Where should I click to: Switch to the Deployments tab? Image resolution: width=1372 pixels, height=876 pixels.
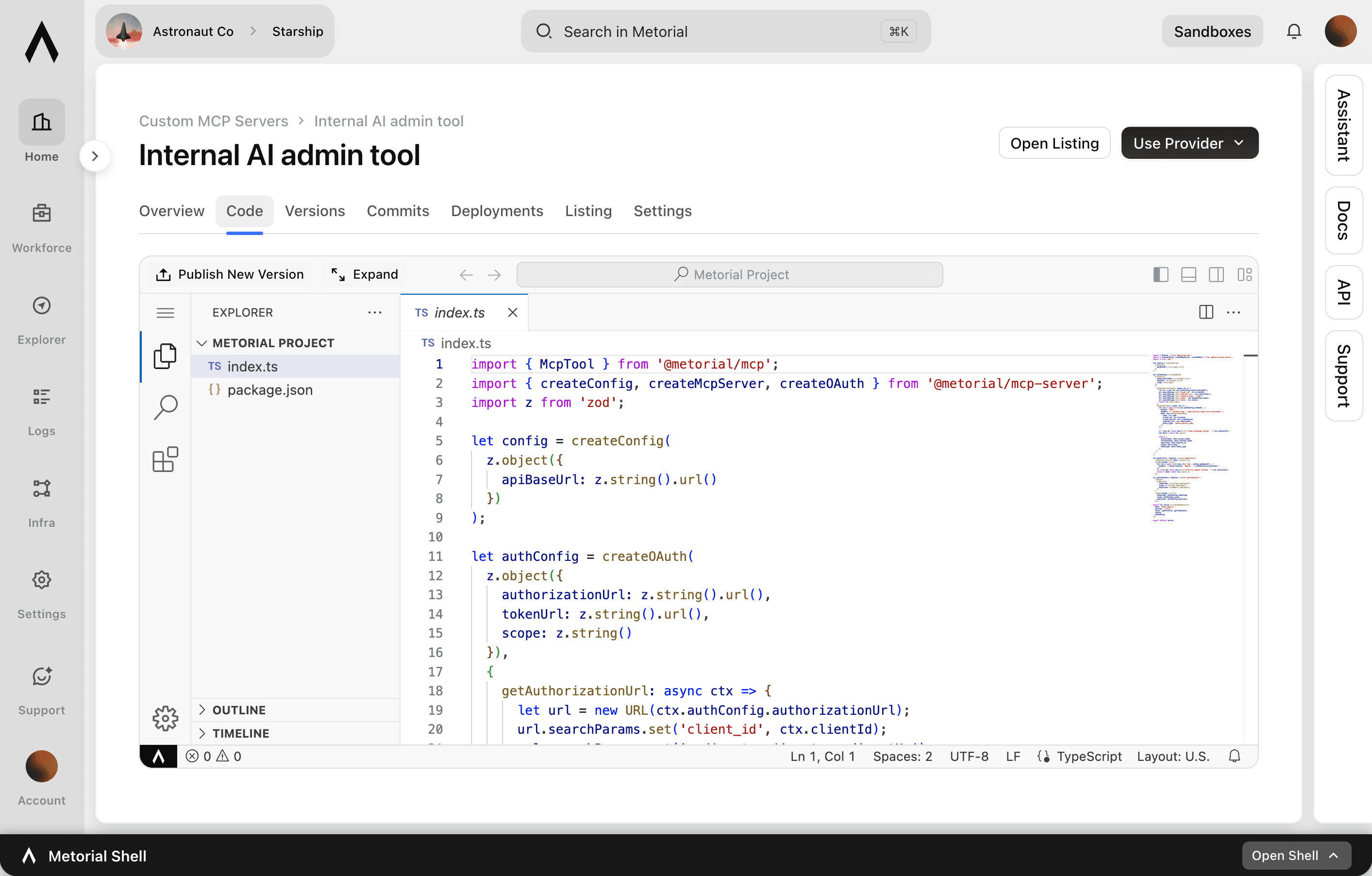tap(497, 211)
